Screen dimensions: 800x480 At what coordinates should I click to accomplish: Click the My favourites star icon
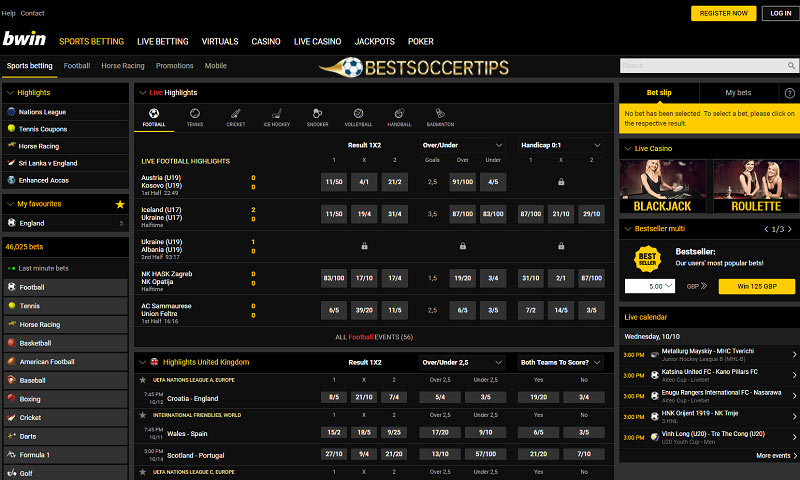pos(120,204)
